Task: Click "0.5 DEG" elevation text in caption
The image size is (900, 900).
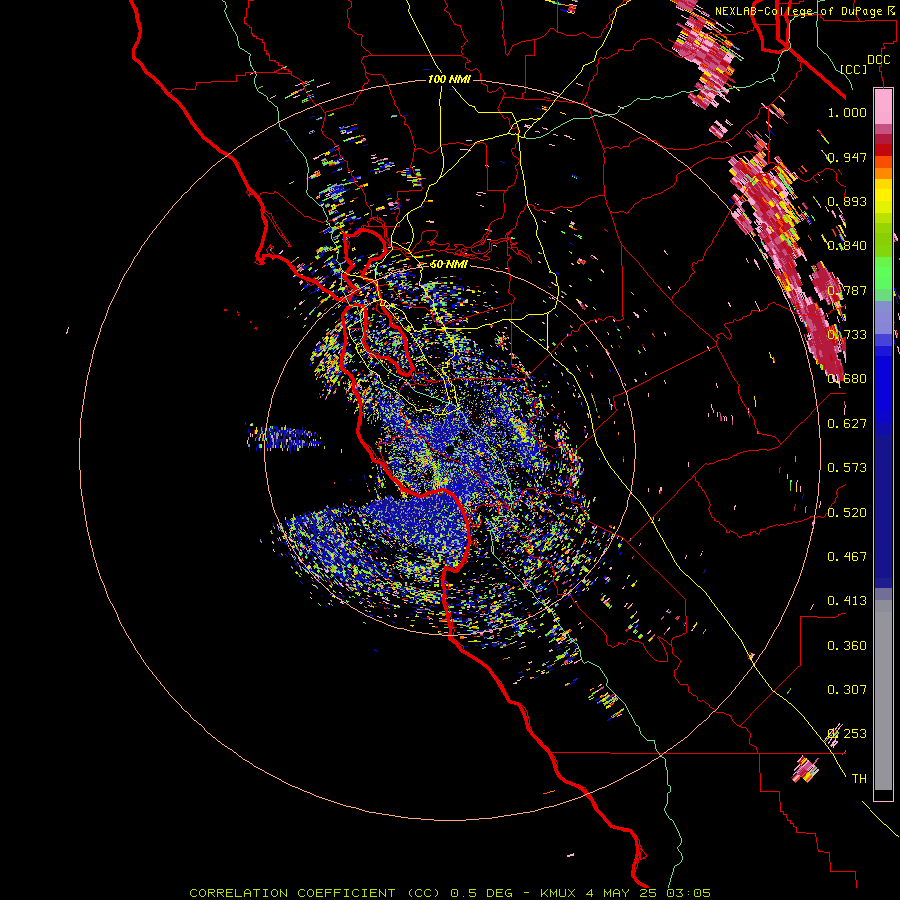Action: [x=483, y=893]
